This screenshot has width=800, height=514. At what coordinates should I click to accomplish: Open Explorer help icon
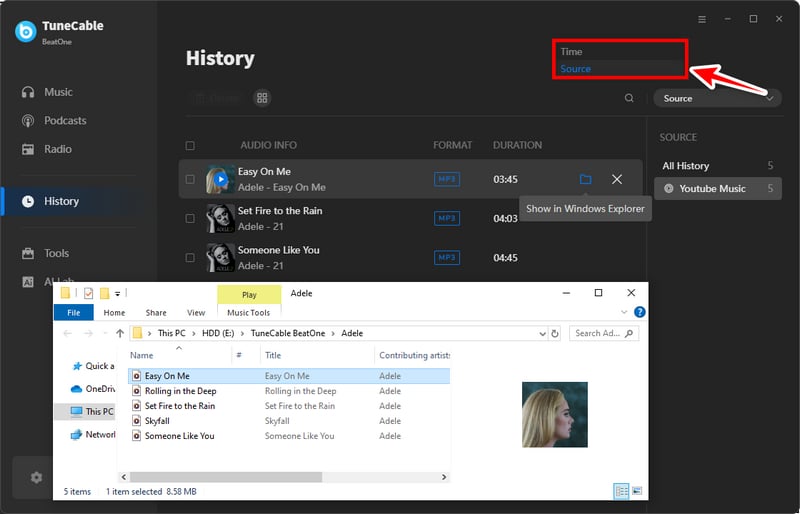coord(639,312)
